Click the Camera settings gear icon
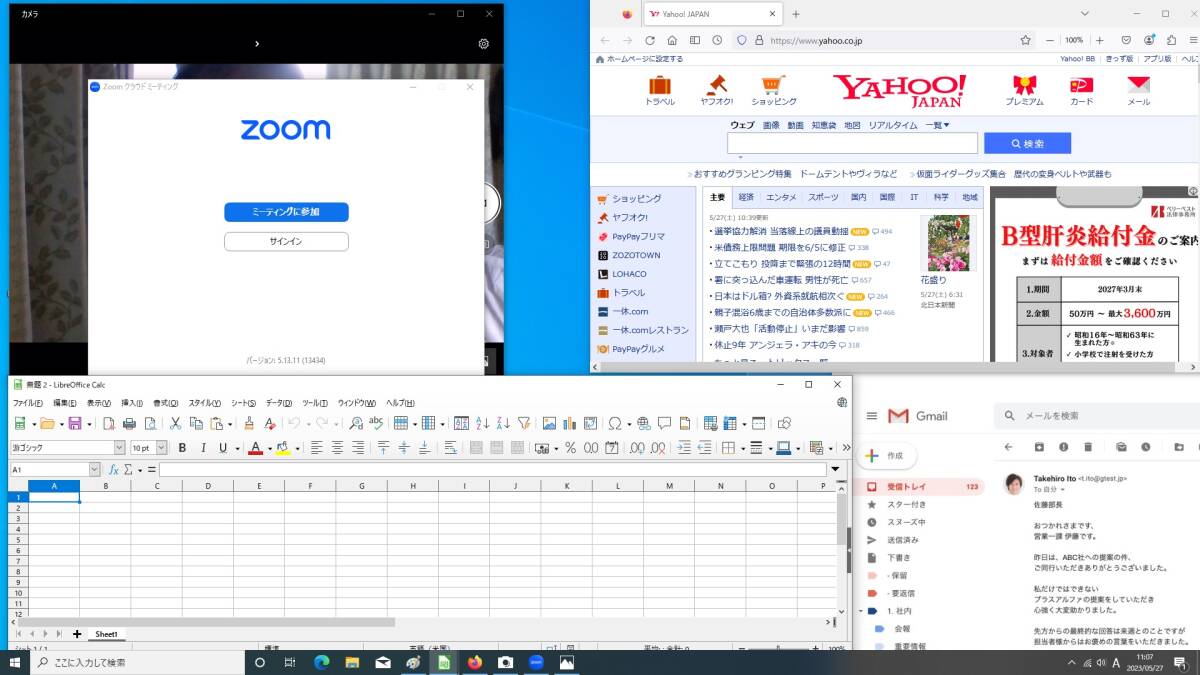1200x675 pixels. coord(484,44)
